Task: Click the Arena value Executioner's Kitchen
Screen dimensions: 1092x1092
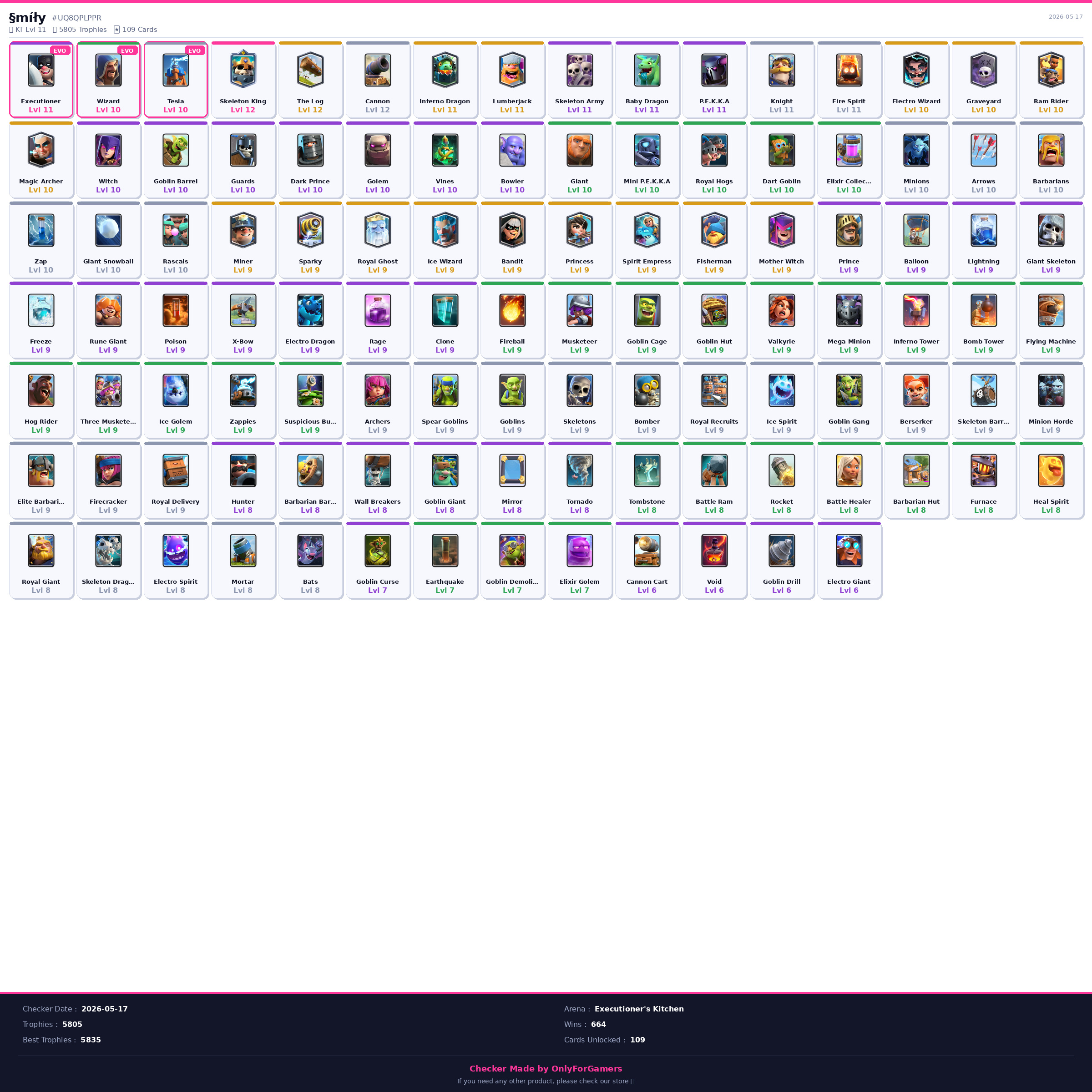Action: 639,1009
